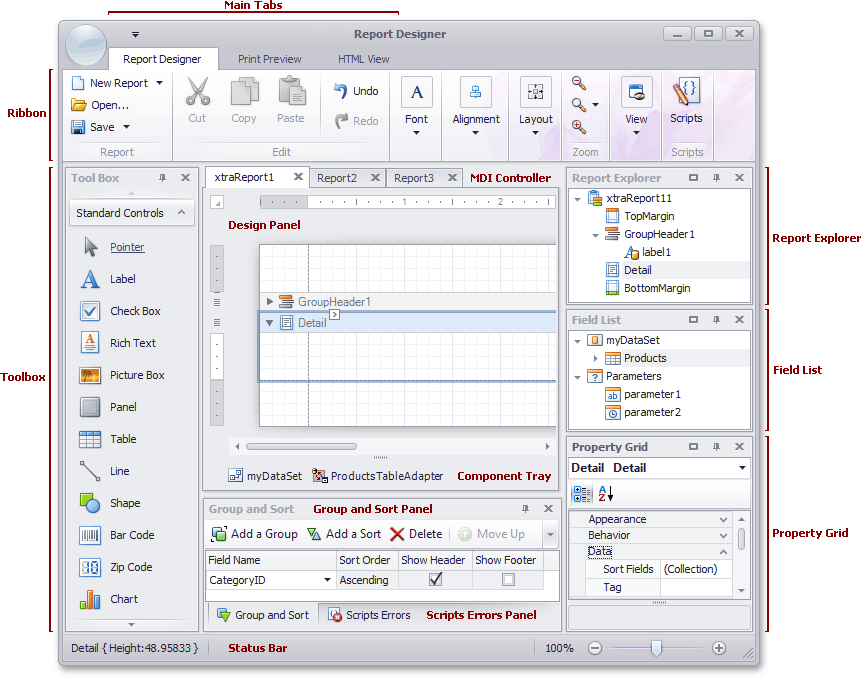Collapse the Standard Controls group
Image resolution: width=861 pixels, height=678 pixels.
182,212
